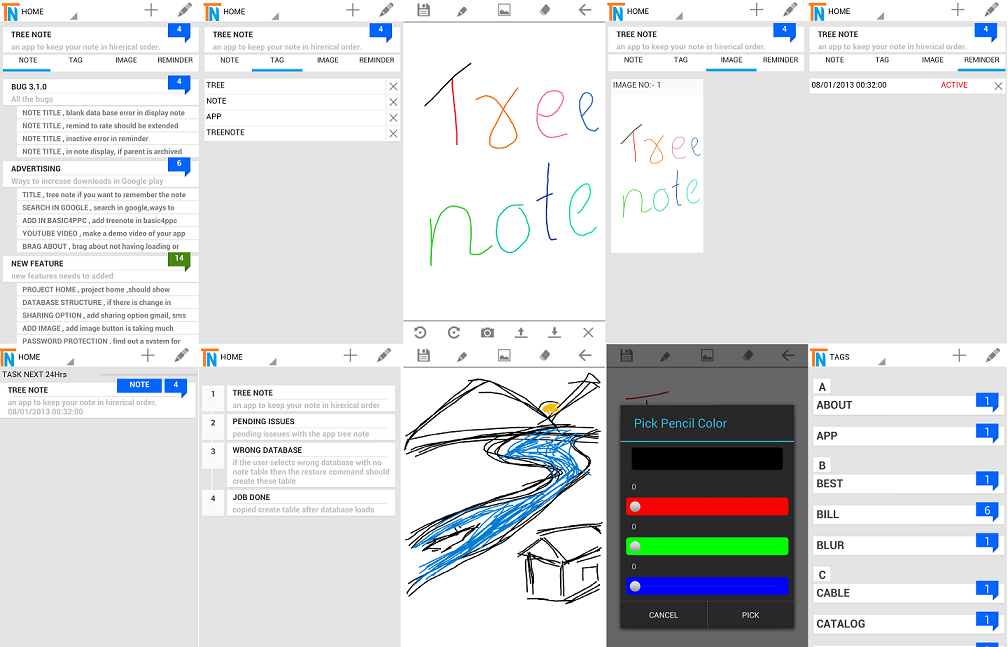Viewport: 1008px width, 647px height.
Task: Tap the download arrow icon below the drawing
Action: click(x=554, y=333)
